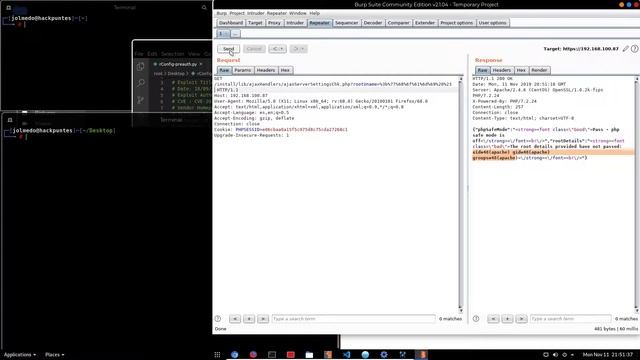Show Response Hex tab

[521, 70]
